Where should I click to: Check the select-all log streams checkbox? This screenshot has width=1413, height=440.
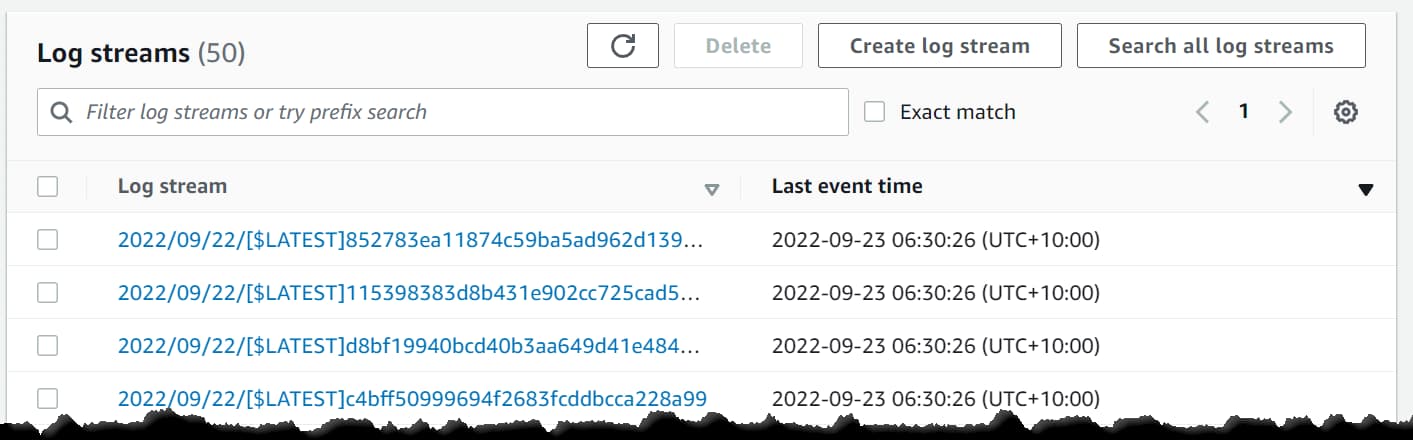pyautogui.click(x=47, y=186)
